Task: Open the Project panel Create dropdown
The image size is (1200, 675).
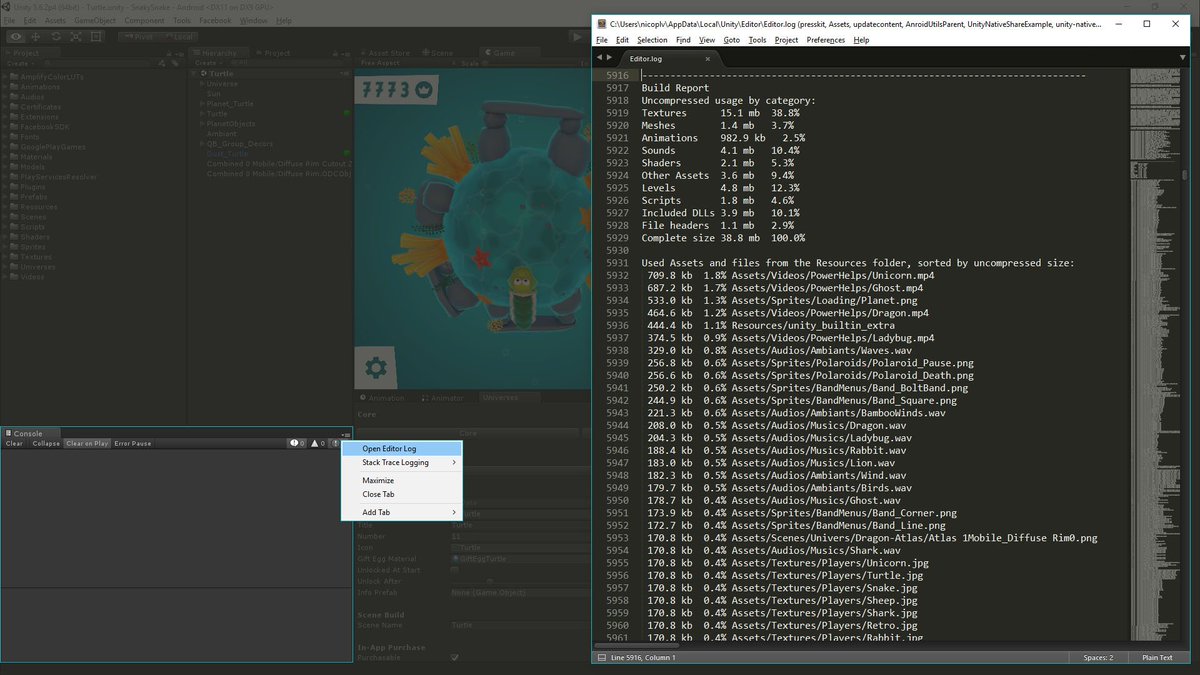Action: coord(19,63)
